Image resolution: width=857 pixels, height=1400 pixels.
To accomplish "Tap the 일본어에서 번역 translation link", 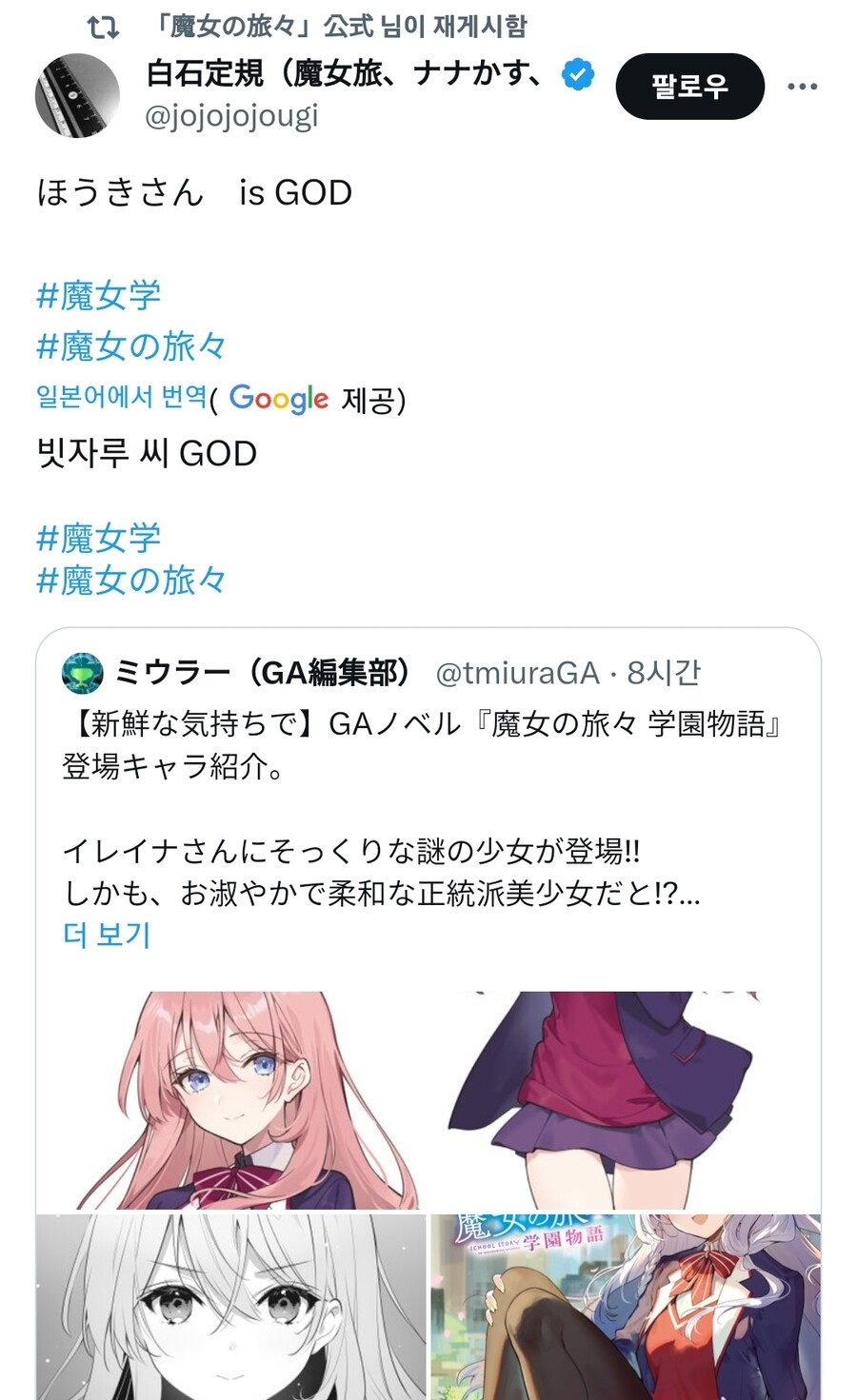I will (121, 396).
